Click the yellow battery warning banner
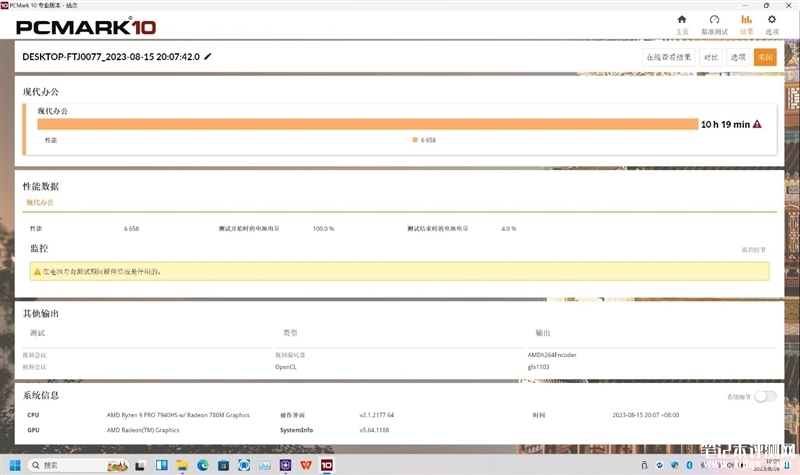This screenshot has width=800, height=475. tap(399, 271)
